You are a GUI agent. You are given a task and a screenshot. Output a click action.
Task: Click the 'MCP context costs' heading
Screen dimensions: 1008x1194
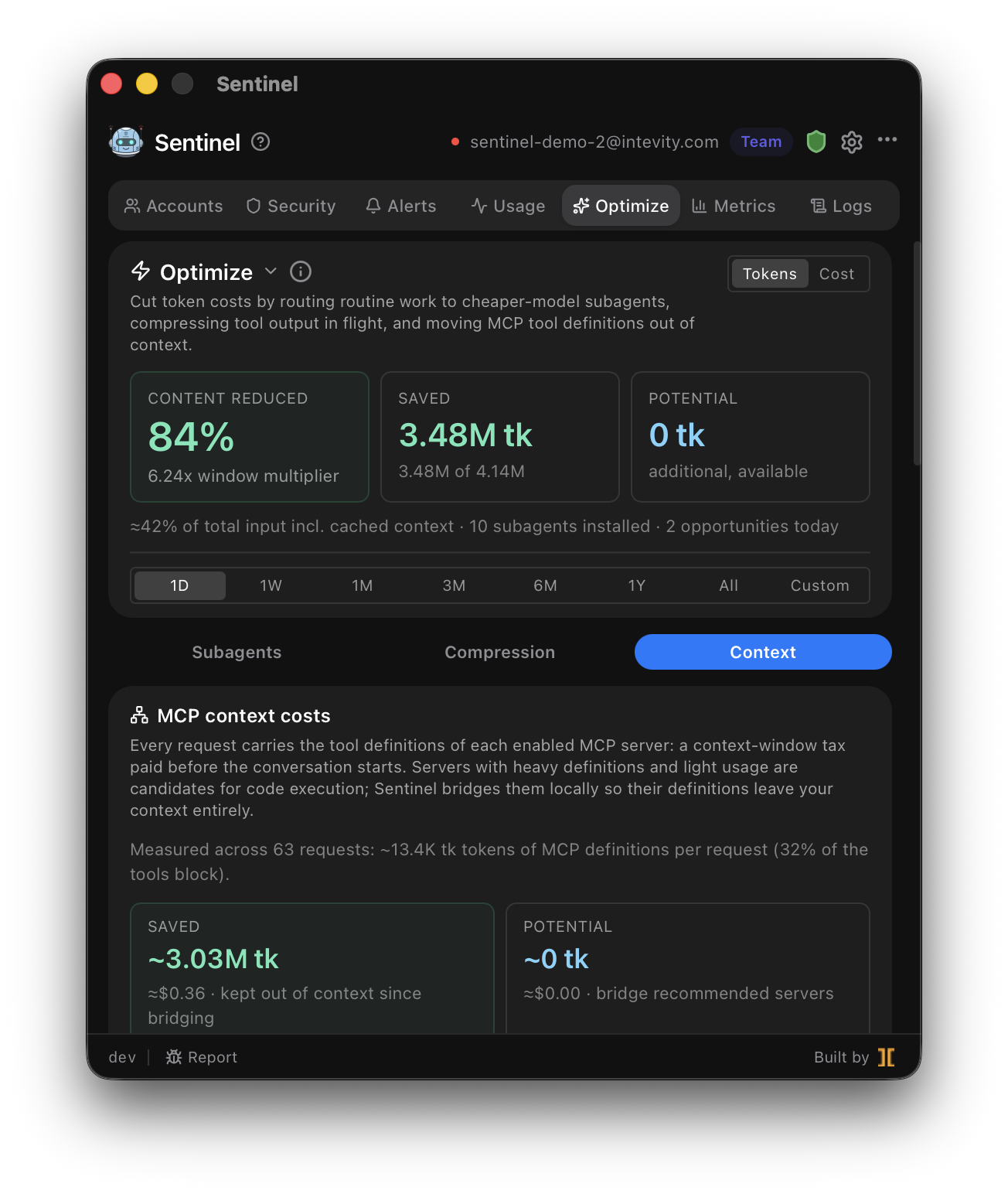coord(243,715)
